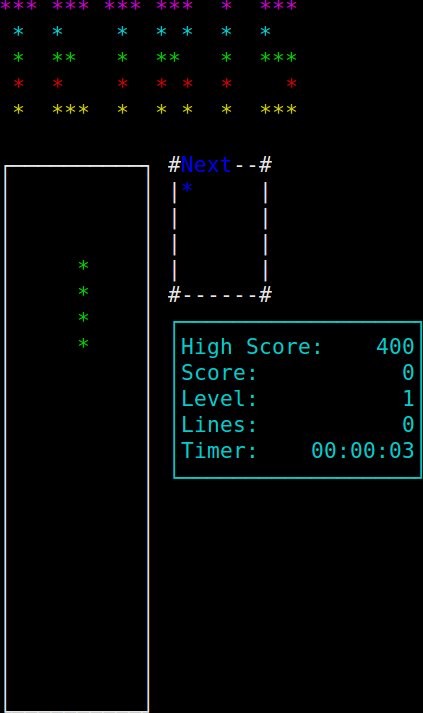423x713 pixels.
Task: Click the lone magenta asterisk of title letter I
Action: click(x=226, y=6)
